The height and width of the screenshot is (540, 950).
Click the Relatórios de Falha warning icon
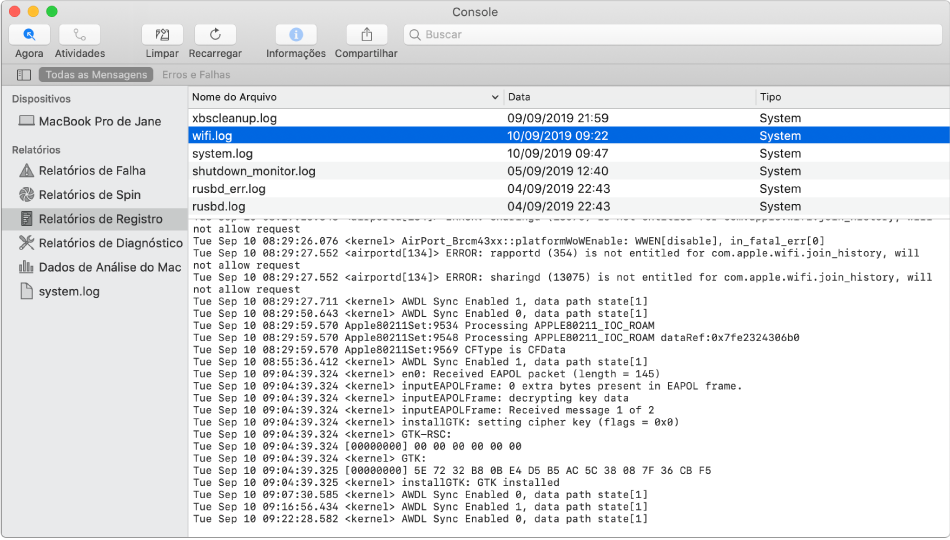26,170
